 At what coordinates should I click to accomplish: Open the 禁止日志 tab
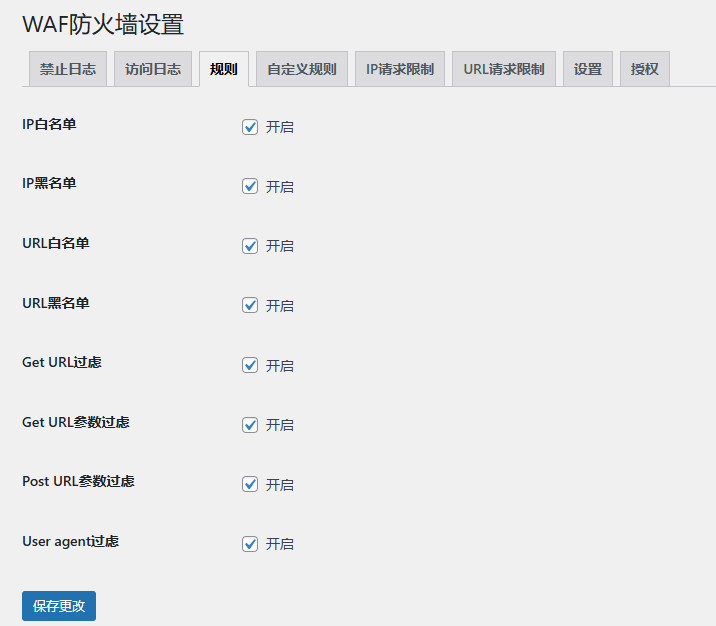tap(68, 70)
